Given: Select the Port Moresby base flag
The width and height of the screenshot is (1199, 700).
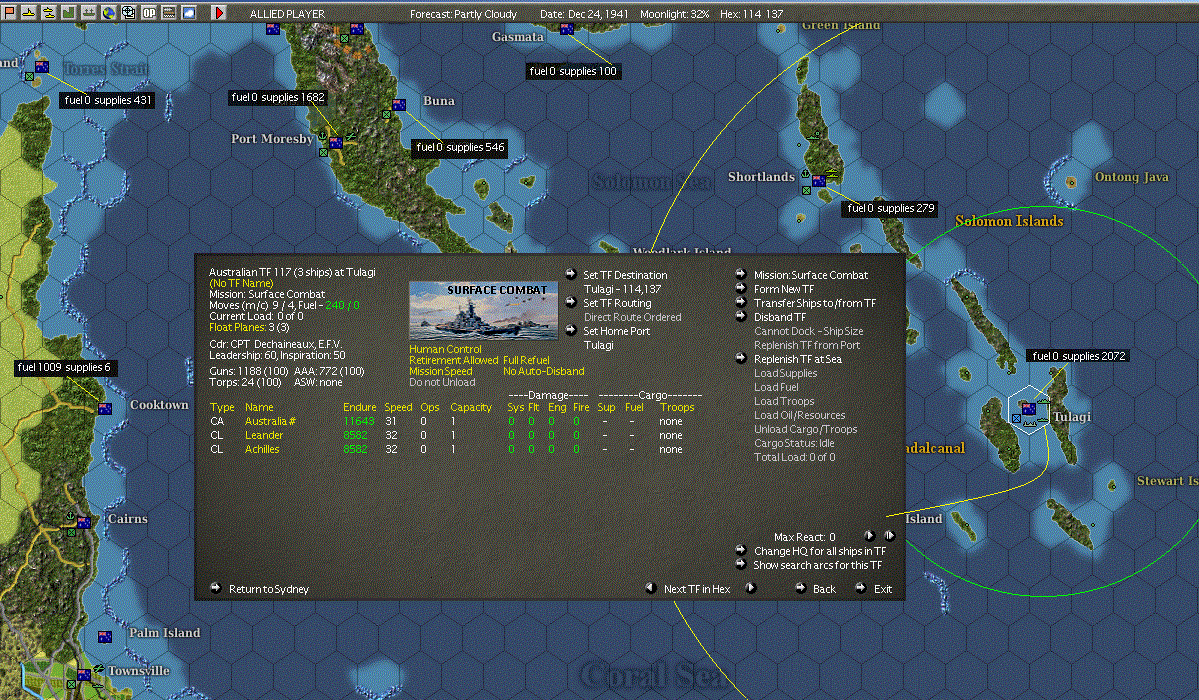Looking at the screenshot, I should click(x=335, y=143).
